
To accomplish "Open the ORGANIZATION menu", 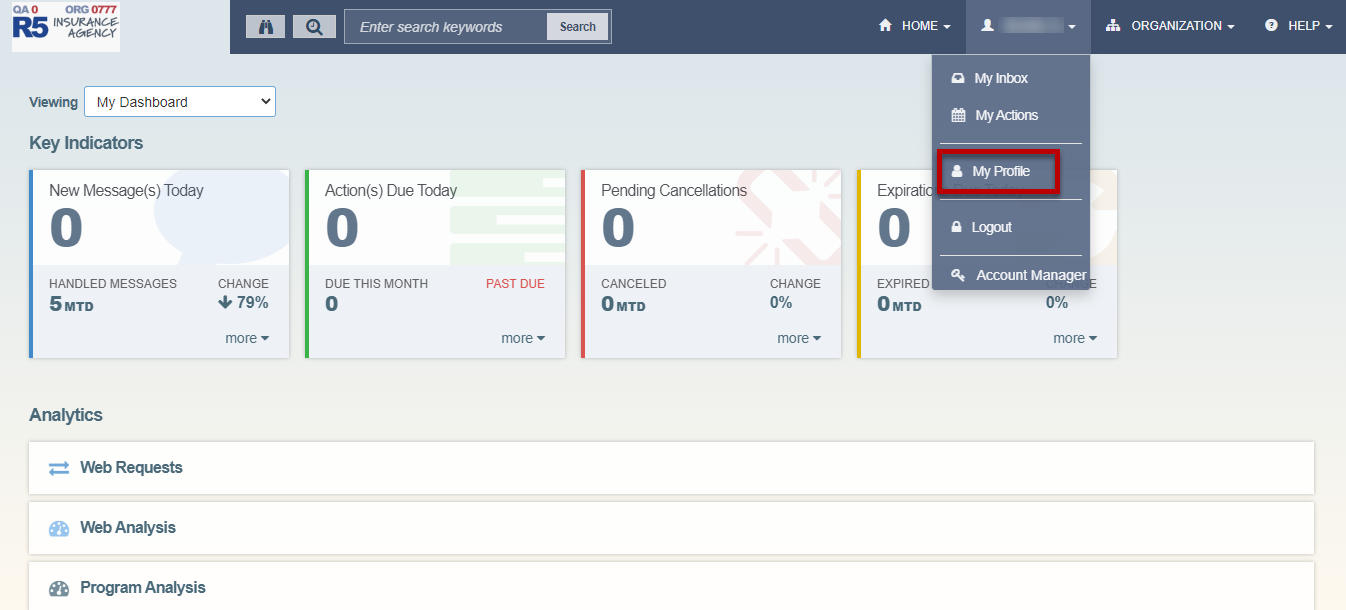I will pos(1170,26).
